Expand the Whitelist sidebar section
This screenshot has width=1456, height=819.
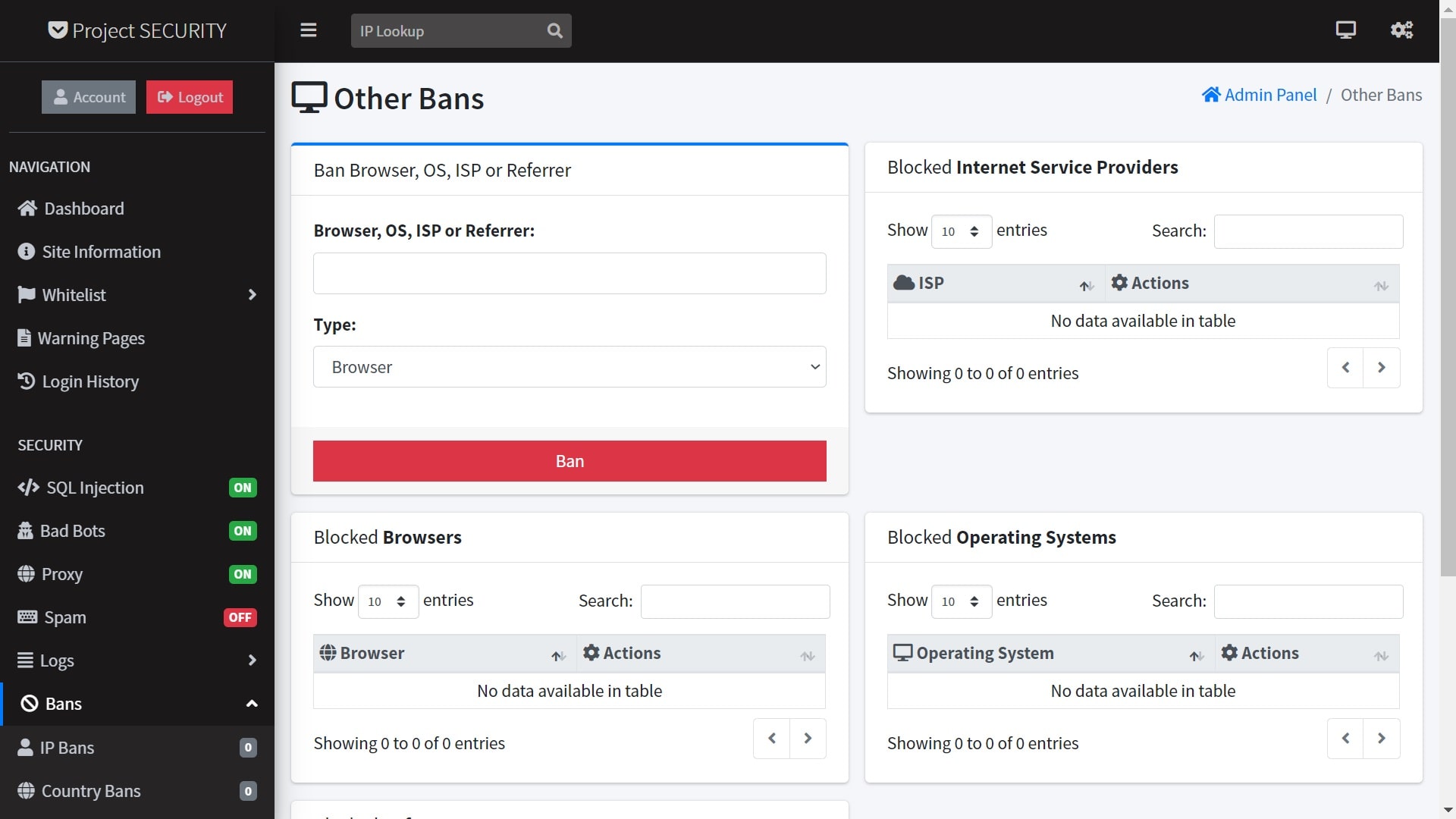(x=253, y=294)
